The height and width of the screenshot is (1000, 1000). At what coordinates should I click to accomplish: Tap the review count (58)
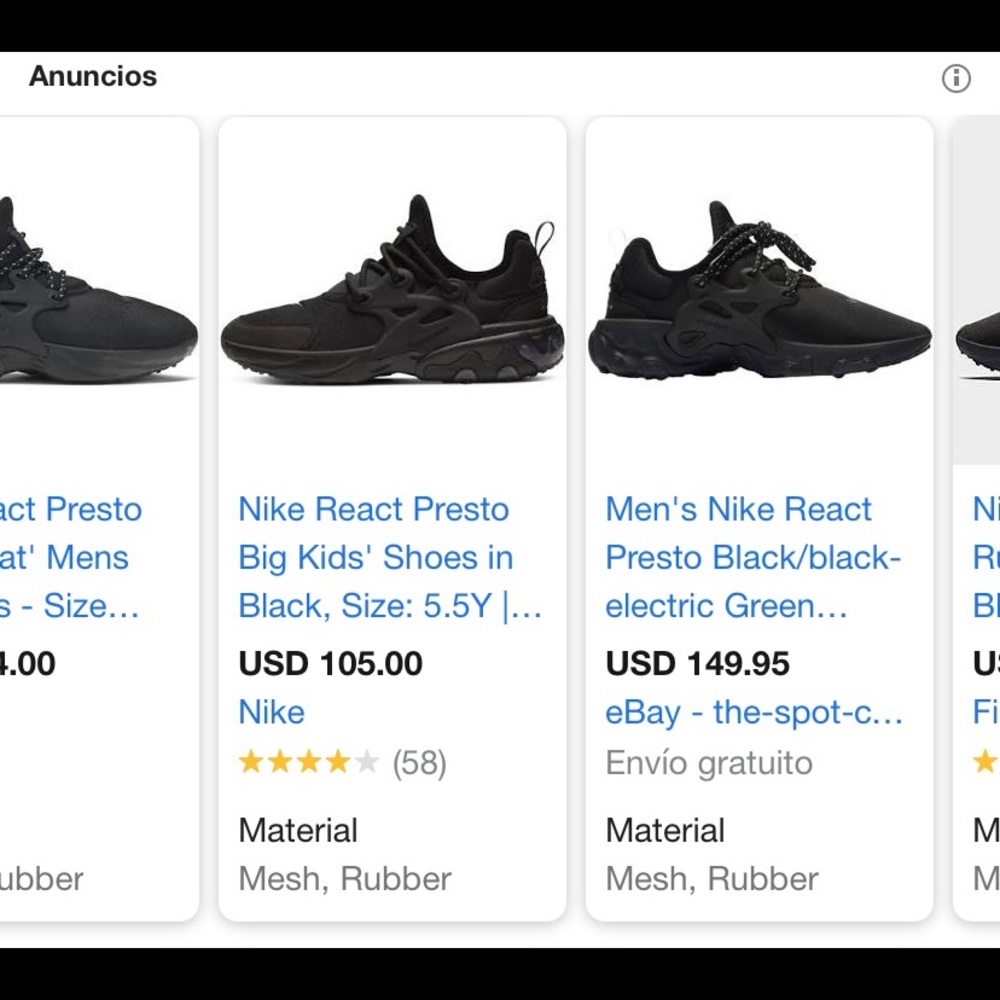(419, 763)
